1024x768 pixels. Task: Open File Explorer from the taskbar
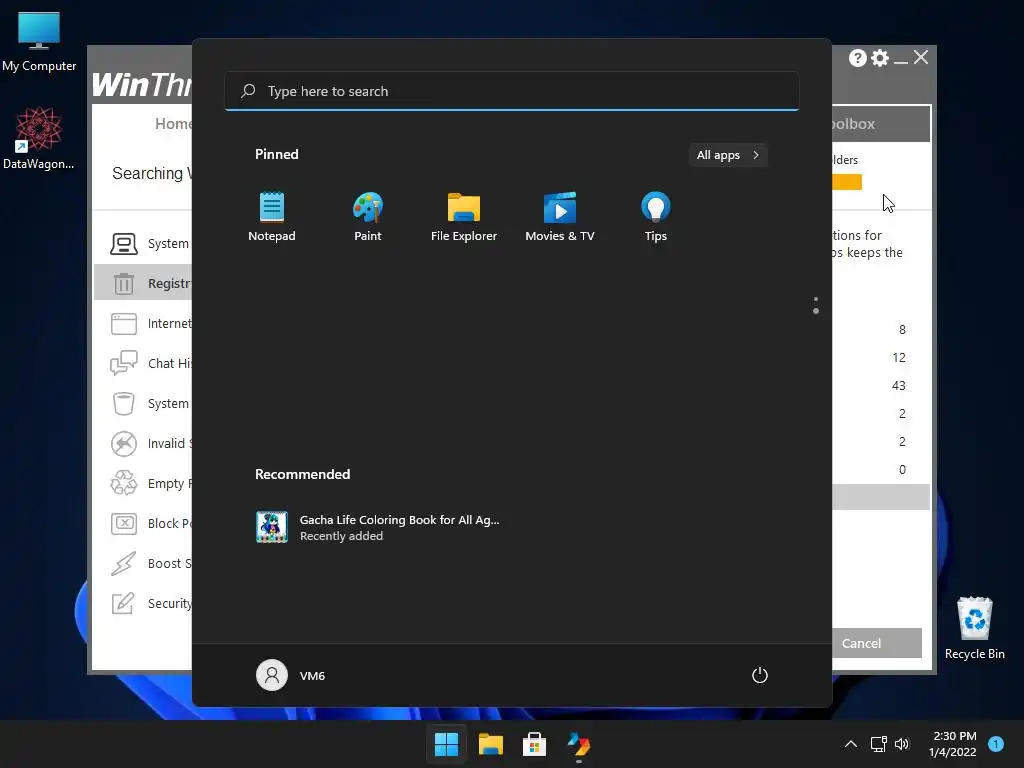pyautogui.click(x=490, y=744)
